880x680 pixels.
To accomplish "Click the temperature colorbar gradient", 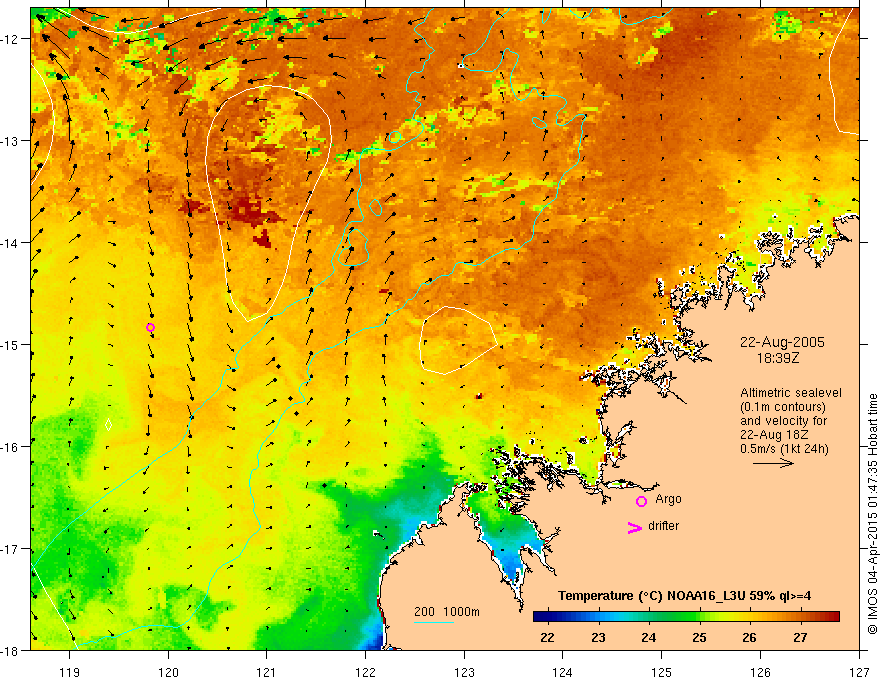I will pyautogui.click(x=686, y=617).
